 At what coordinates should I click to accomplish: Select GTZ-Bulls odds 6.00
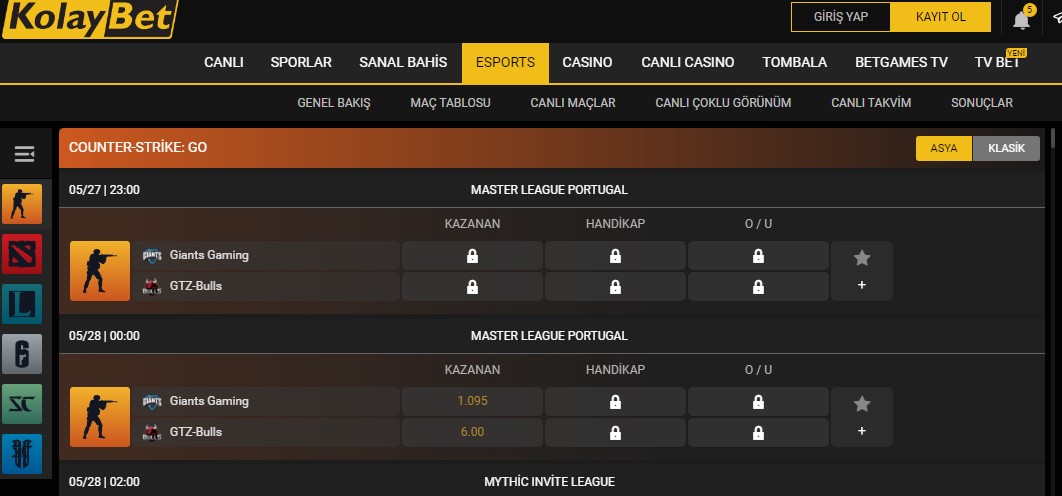[x=472, y=432]
